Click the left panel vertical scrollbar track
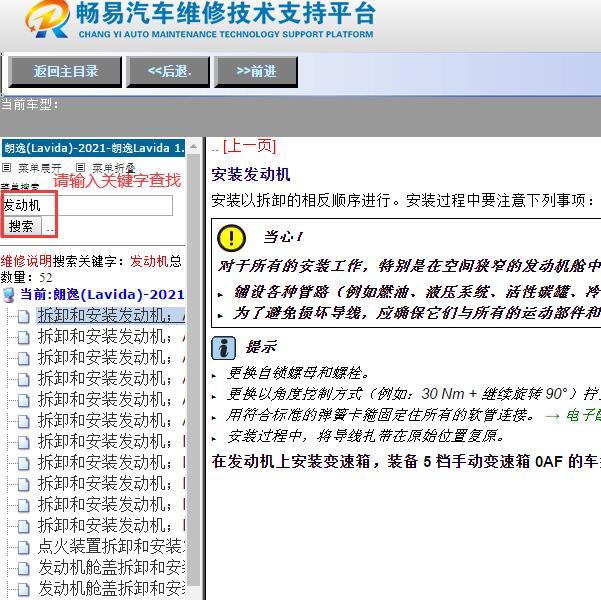This screenshot has height=600, width=601. pyautogui.click(x=194, y=370)
